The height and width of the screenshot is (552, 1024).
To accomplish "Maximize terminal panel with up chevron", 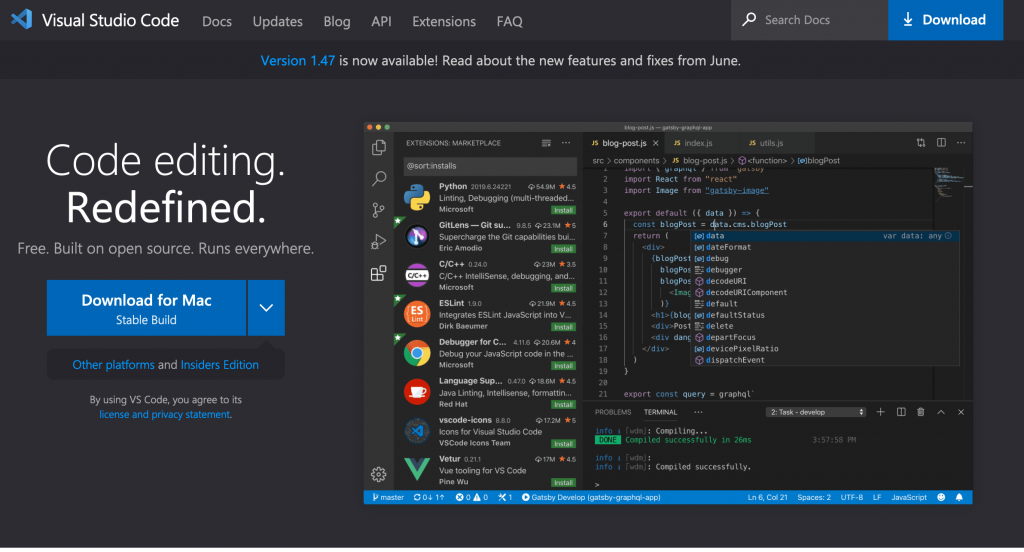I will [941, 412].
